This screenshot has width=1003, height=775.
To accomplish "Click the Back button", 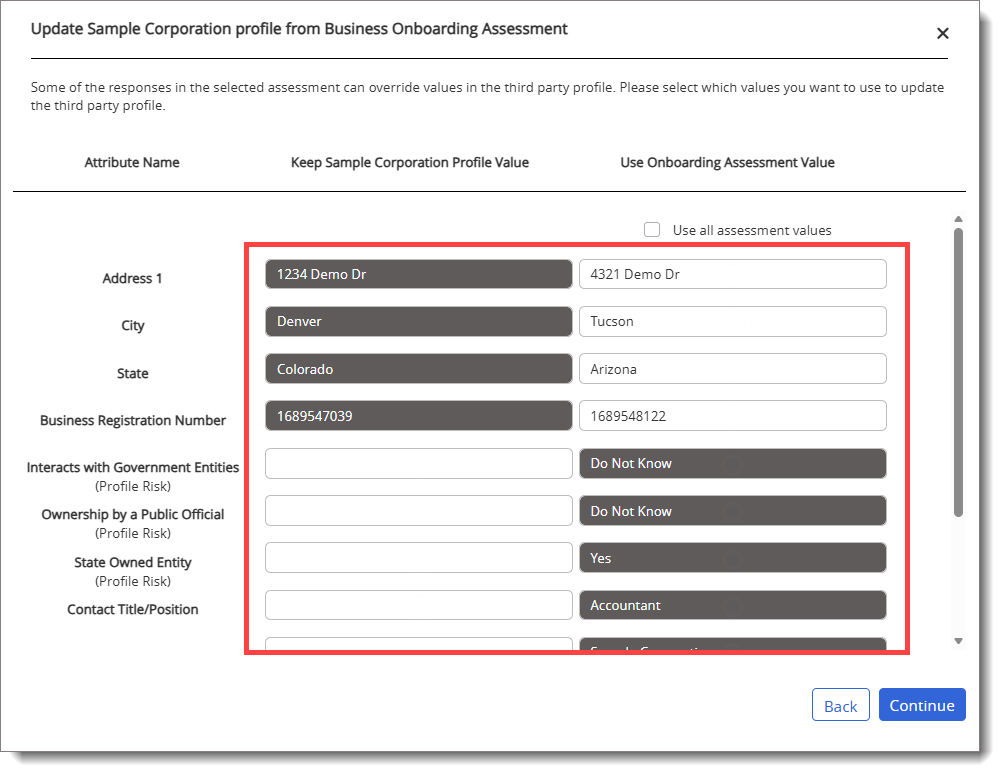I will click(x=840, y=706).
